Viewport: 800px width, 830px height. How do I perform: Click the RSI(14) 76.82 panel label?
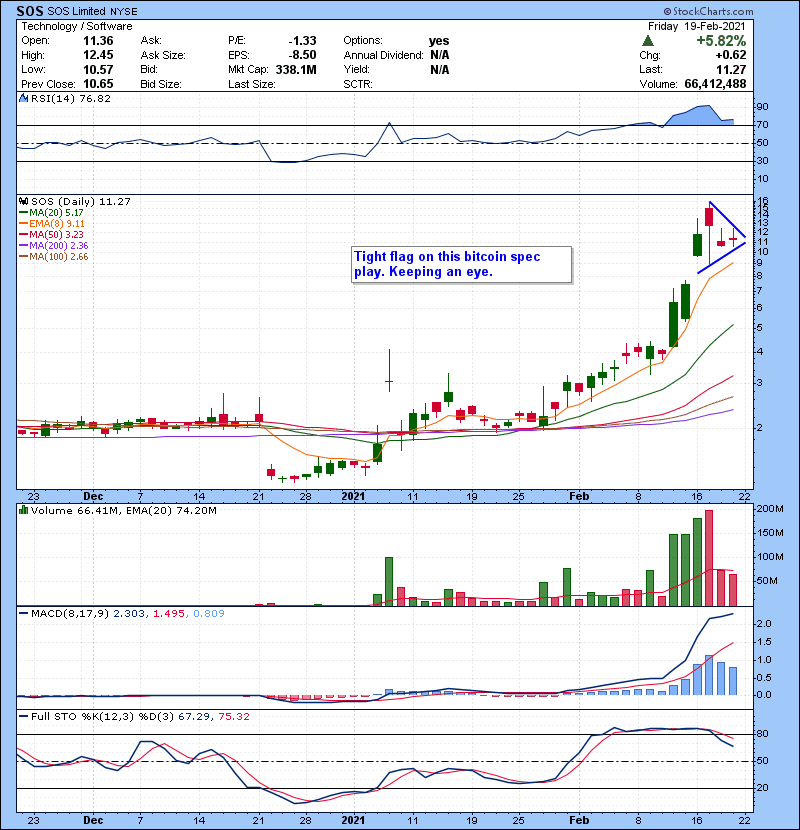pos(71,98)
